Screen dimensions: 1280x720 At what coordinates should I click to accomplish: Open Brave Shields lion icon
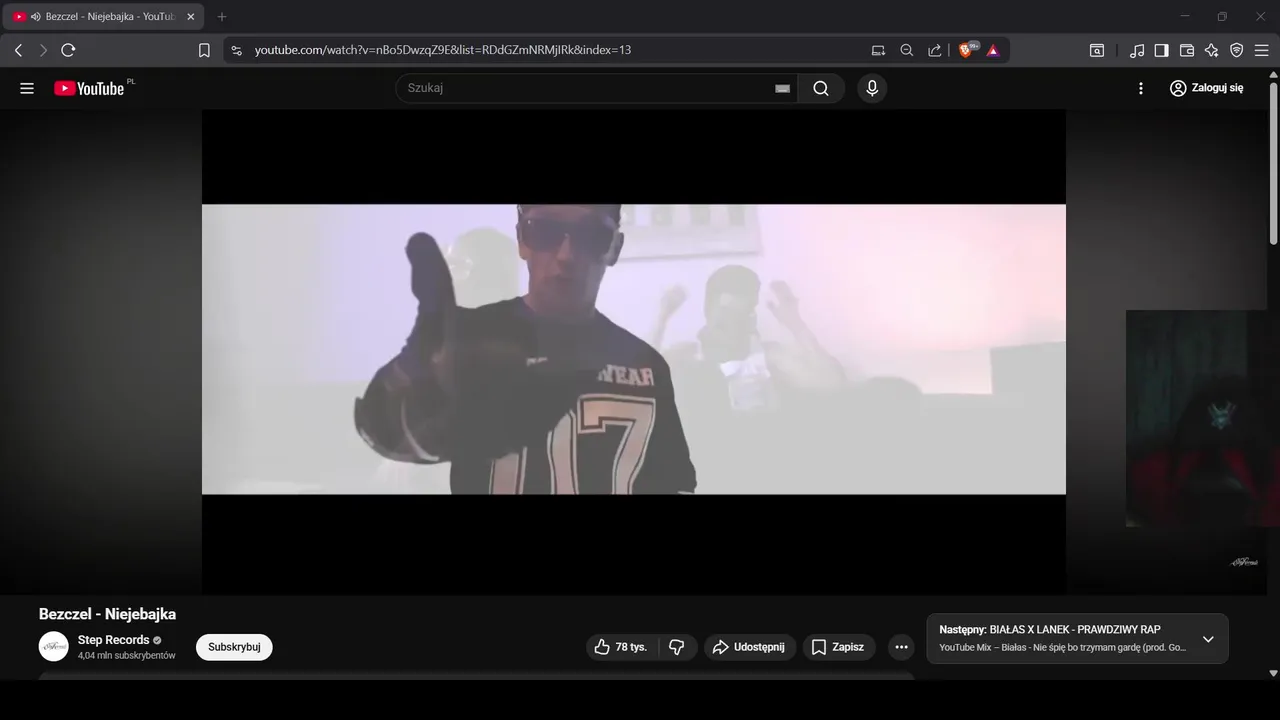point(967,50)
